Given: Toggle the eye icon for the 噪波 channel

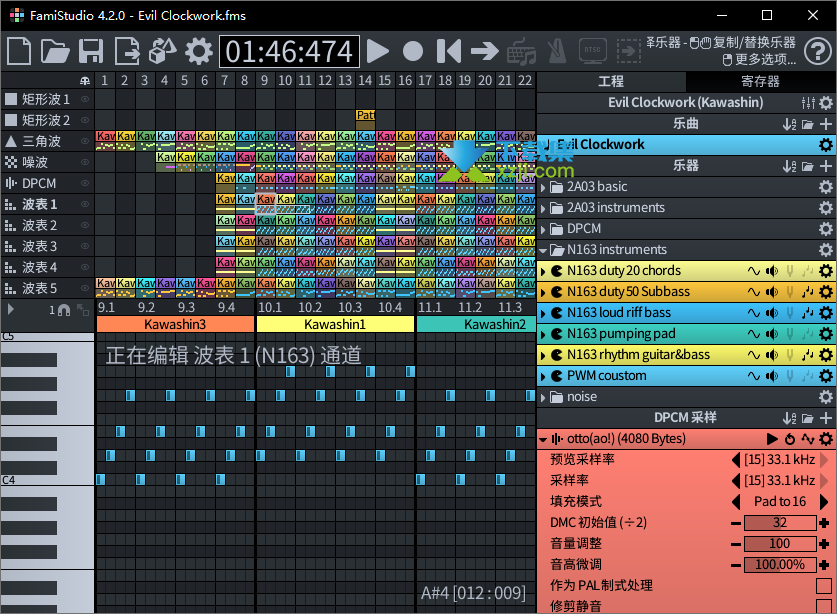Looking at the screenshot, I should click(x=85, y=162).
